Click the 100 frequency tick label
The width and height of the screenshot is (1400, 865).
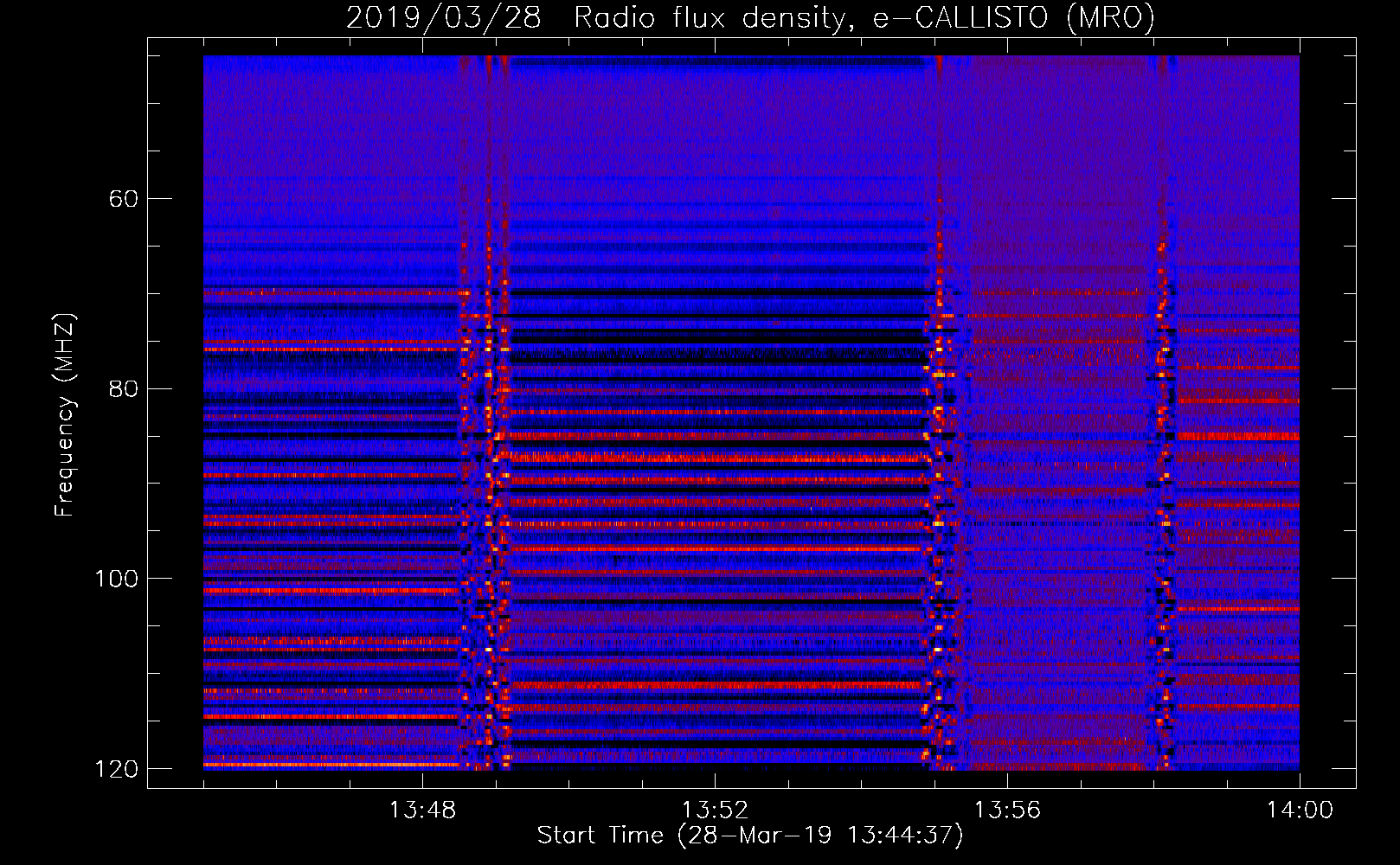tap(116, 579)
